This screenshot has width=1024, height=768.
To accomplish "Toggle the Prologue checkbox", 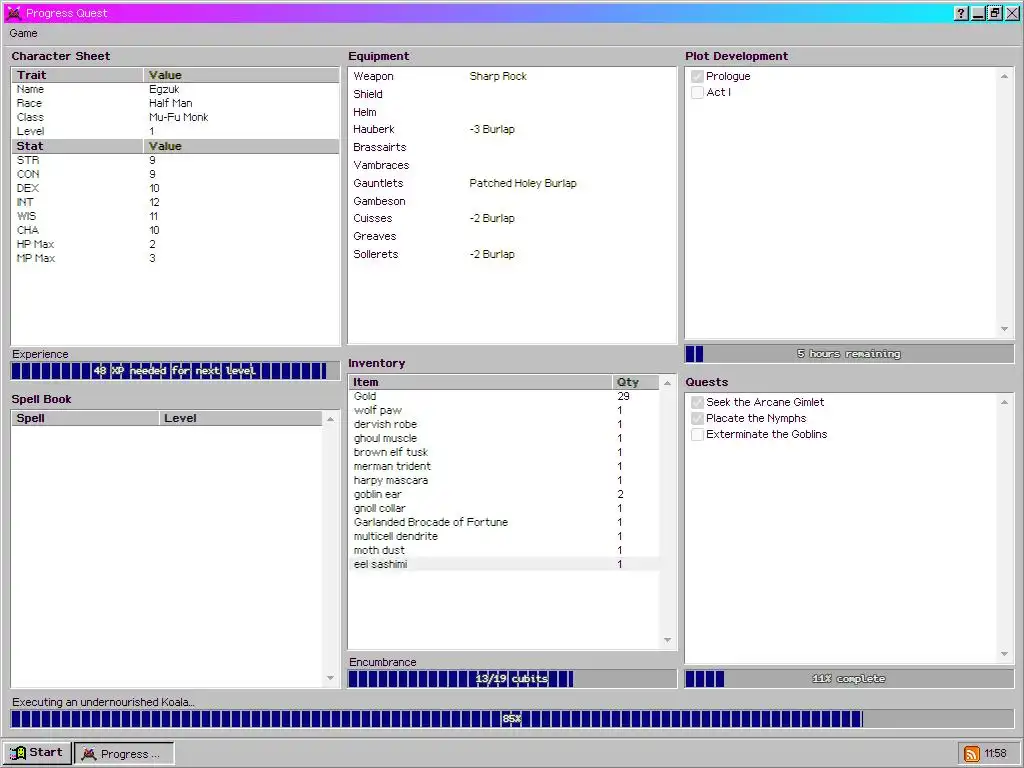I will pos(697,76).
